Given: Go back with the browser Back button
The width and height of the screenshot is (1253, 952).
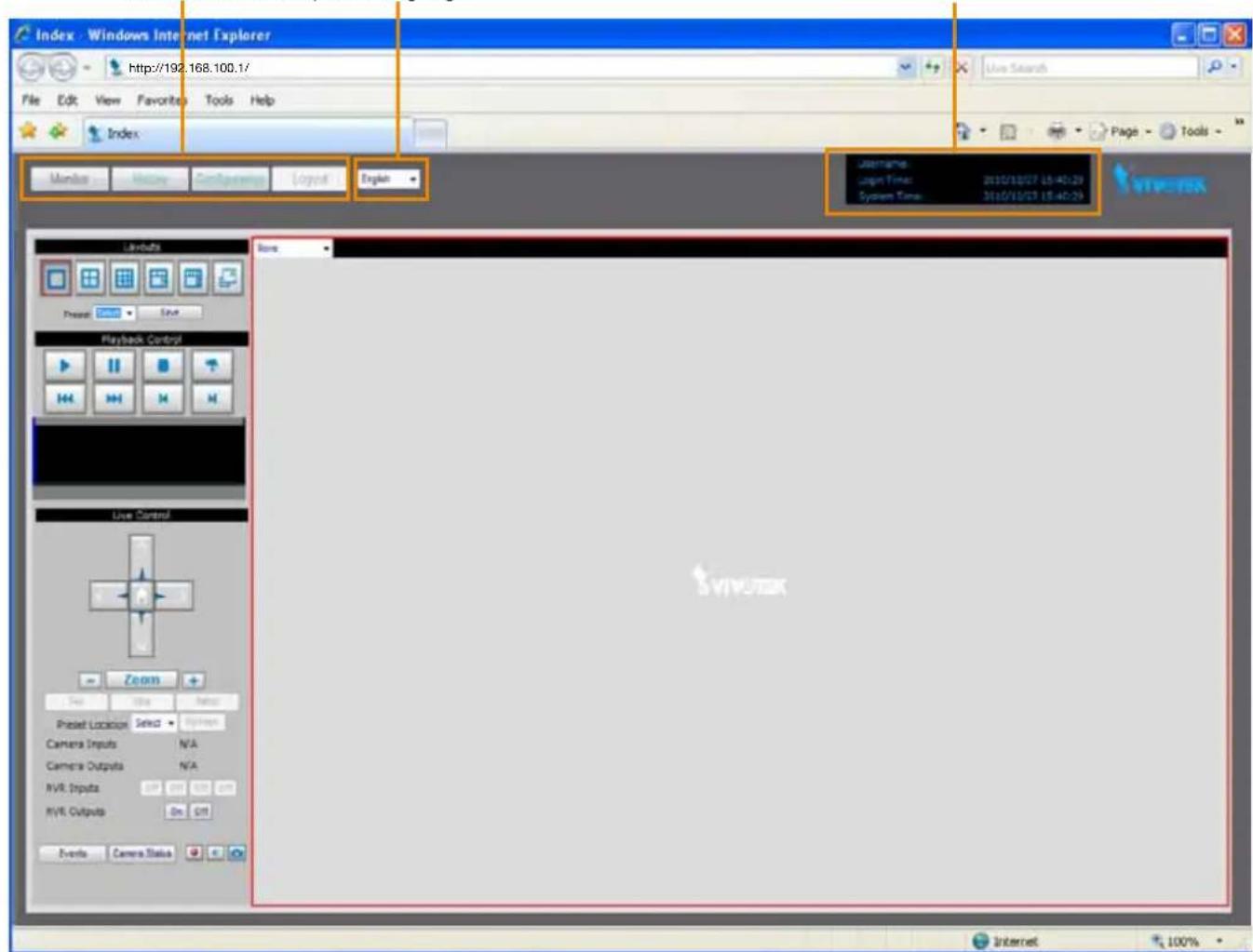Looking at the screenshot, I should [31, 67].
